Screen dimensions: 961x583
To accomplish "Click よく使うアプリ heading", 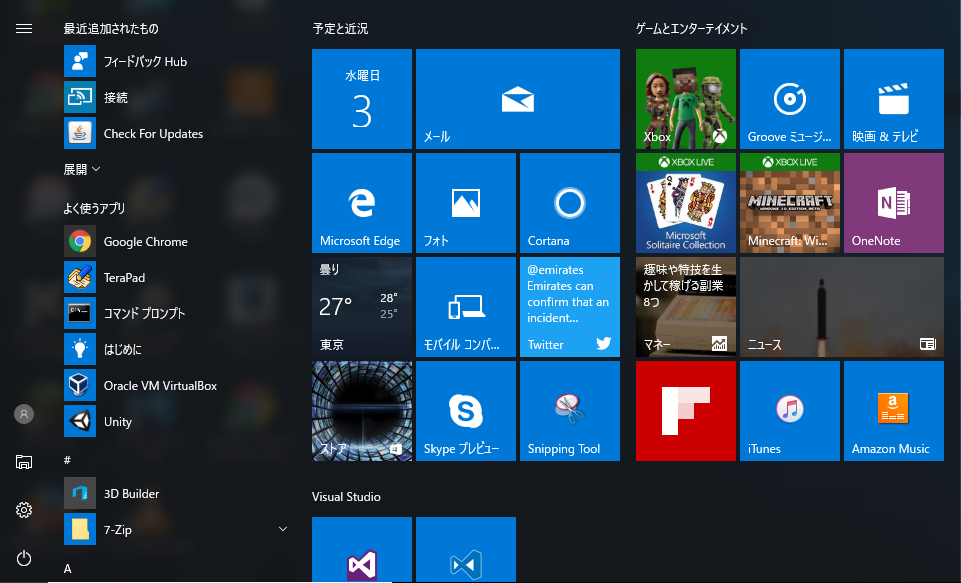I will (94, 208).
